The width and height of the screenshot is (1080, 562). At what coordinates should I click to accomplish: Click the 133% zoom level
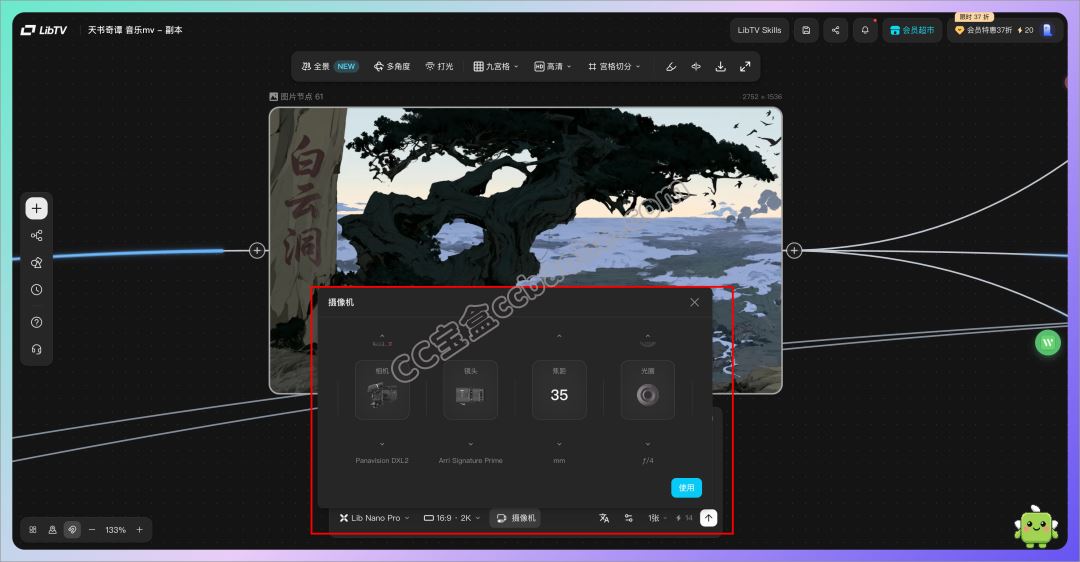(116, 530)
